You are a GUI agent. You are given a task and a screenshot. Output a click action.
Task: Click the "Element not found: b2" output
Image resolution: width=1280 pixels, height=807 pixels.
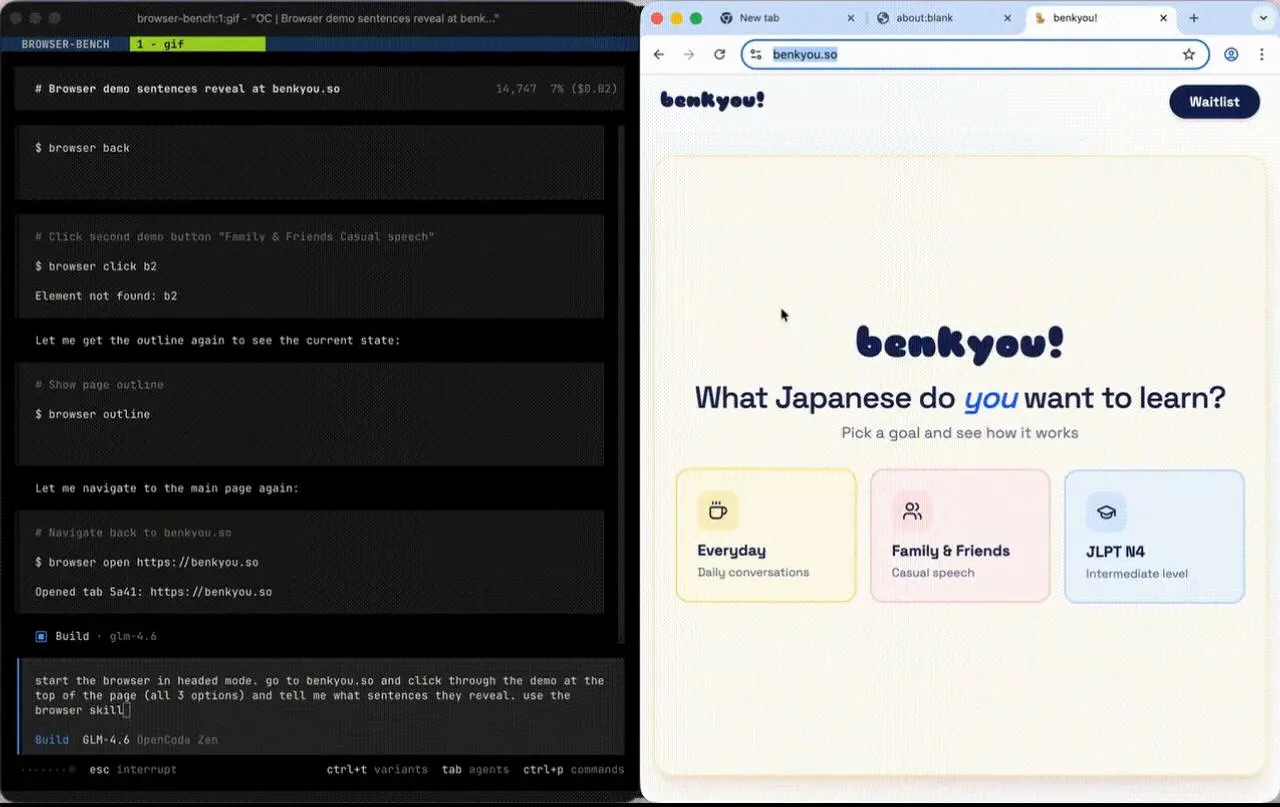[x=106, y=296]
